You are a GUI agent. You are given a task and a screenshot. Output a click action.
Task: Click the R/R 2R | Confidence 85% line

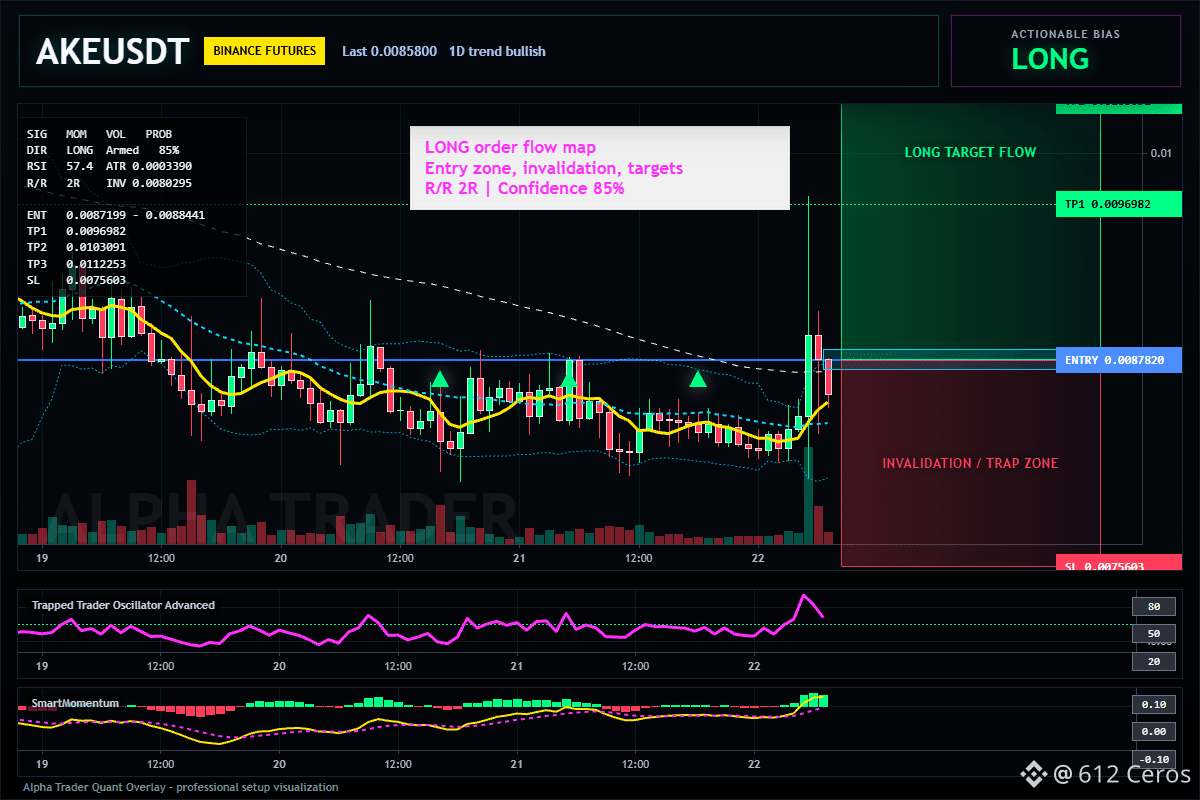pos(525,188)
